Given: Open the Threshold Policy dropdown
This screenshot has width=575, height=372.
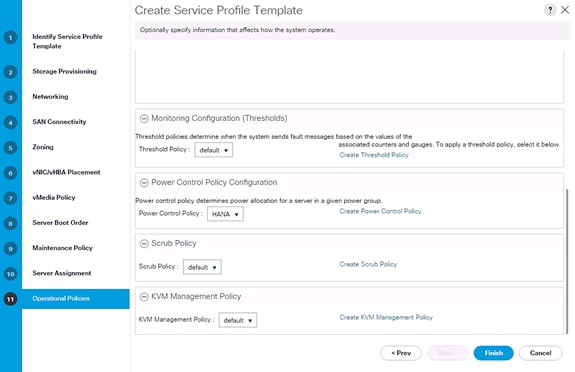Looking at the screenshot, I should pyautogui.click(x=213, y=150).
